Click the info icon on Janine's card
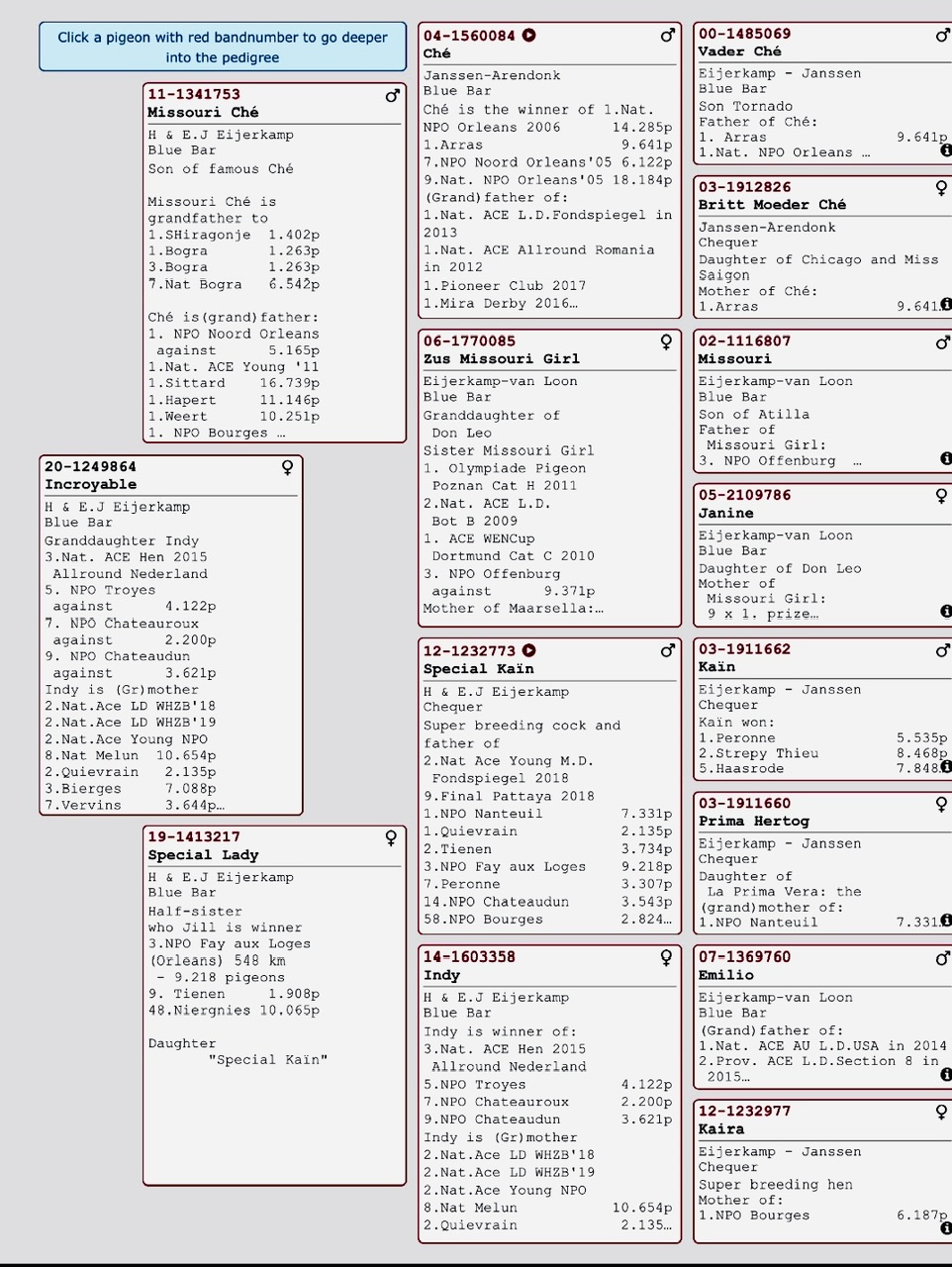 point(945,612)
